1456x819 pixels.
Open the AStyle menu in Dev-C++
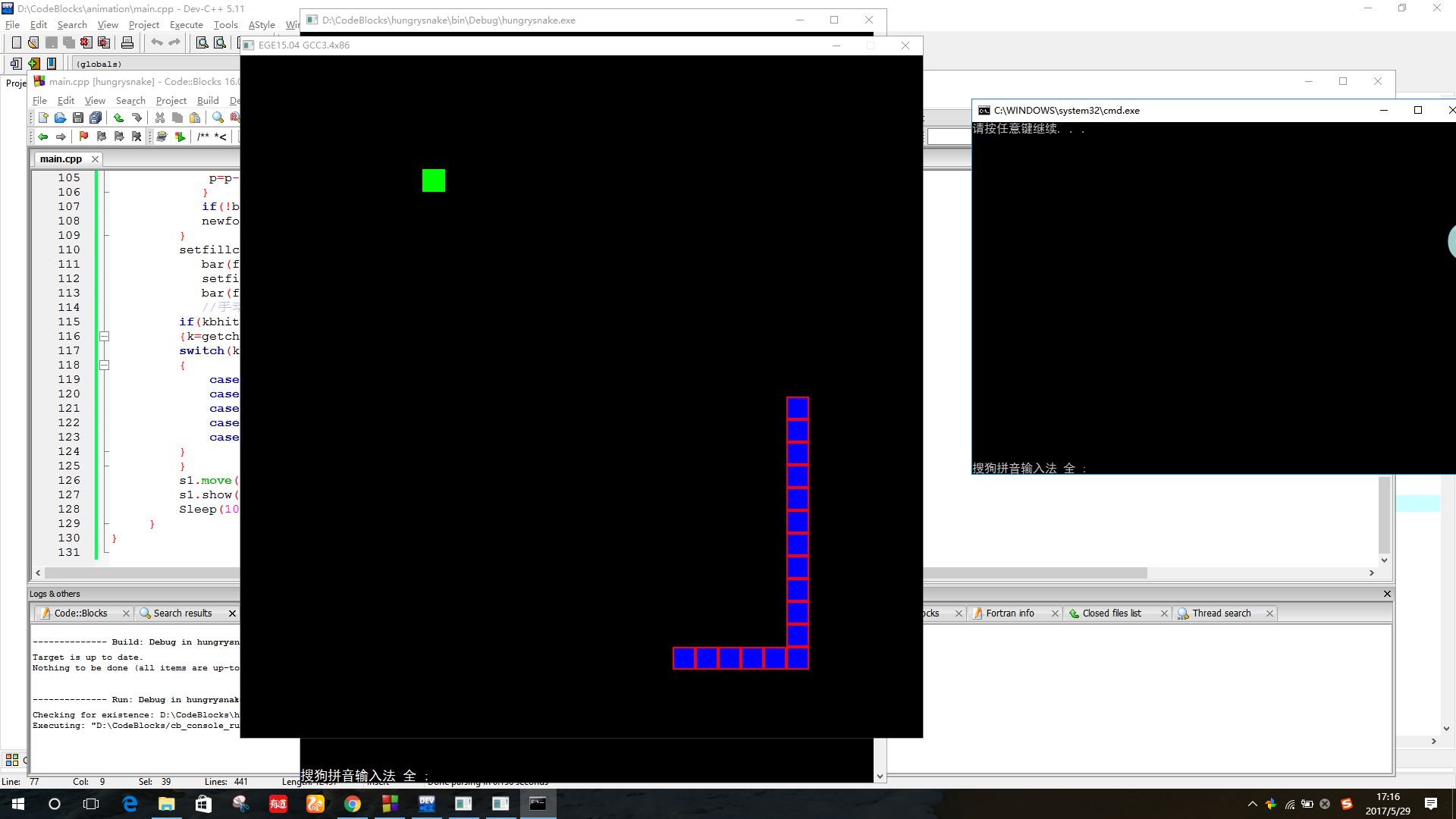point(262,25)
